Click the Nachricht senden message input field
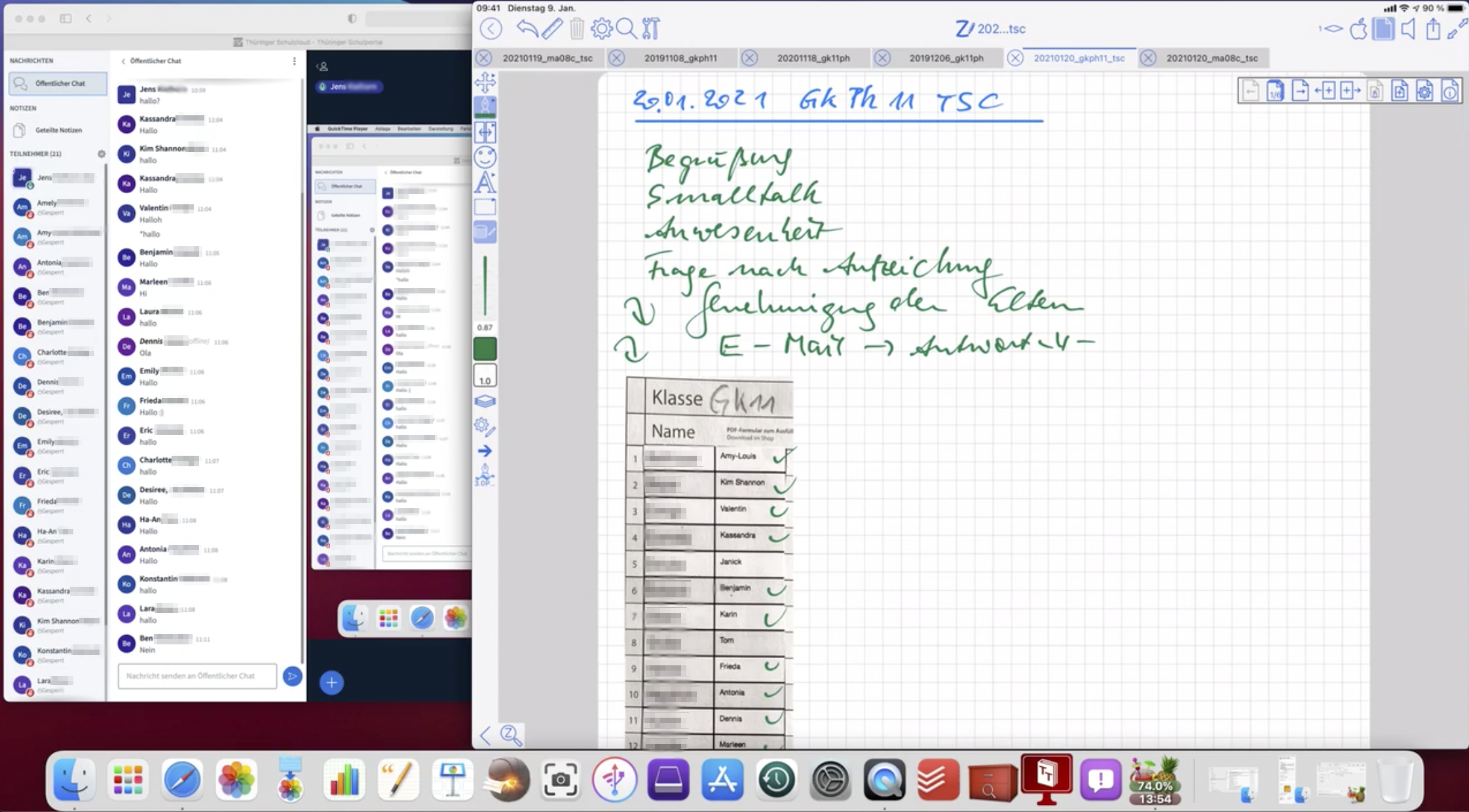This screenshot has height=812, width=1469. coord(196,676)
